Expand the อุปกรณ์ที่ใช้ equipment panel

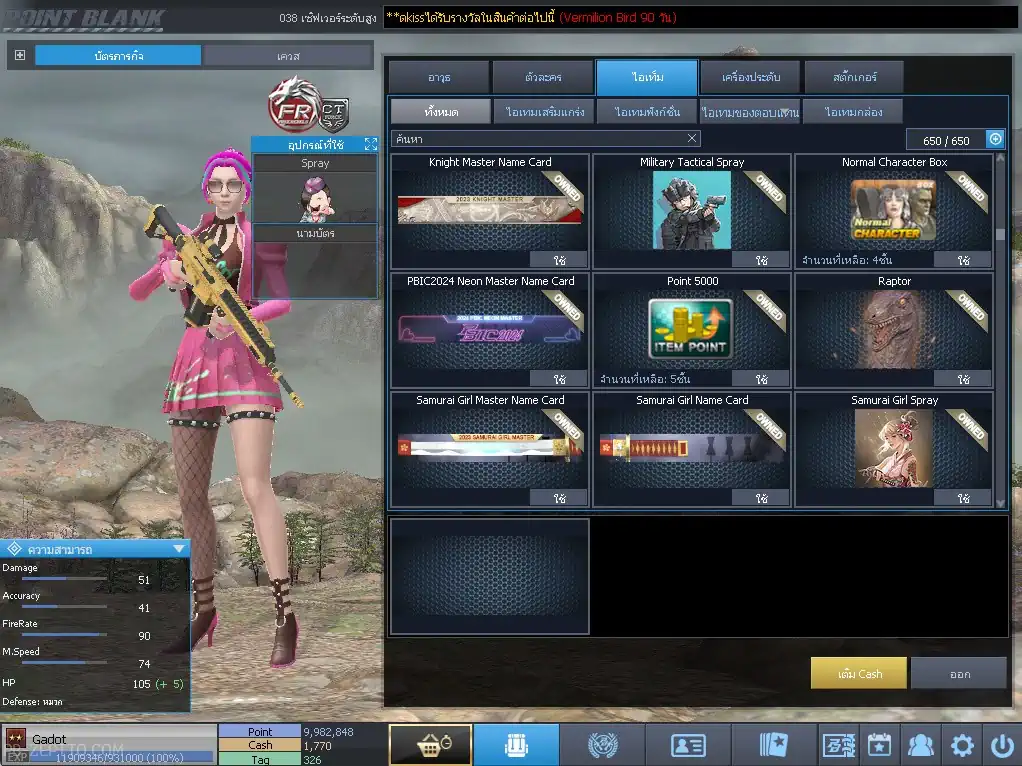(x=370, y=145)
